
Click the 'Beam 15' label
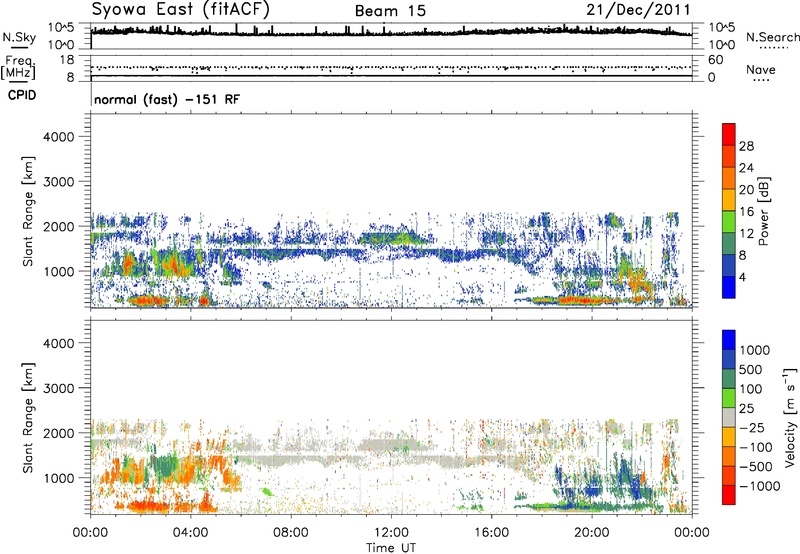click(390, 11)
